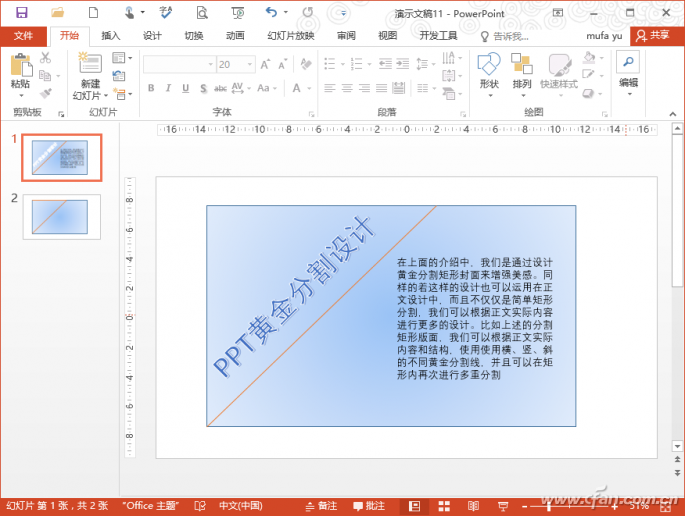Toggle Bold formatting in font group

point(152,88)
